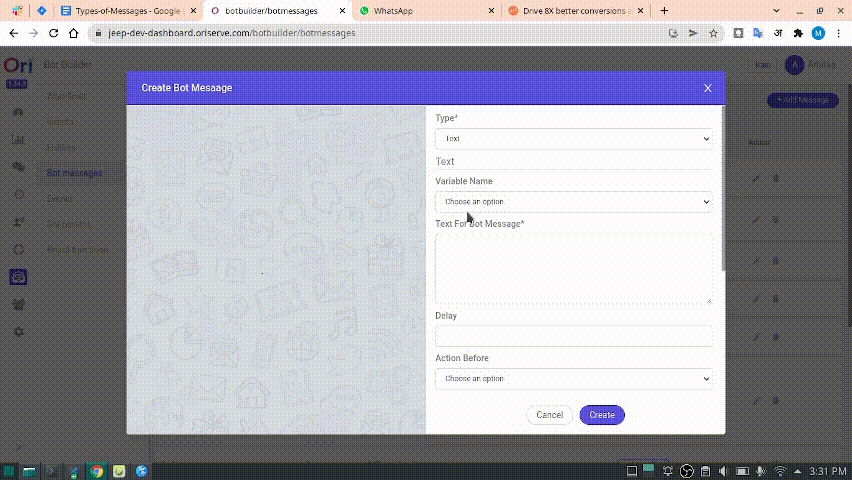
Task: Open the Hindi input extension icon
Action: coord(778,33)
